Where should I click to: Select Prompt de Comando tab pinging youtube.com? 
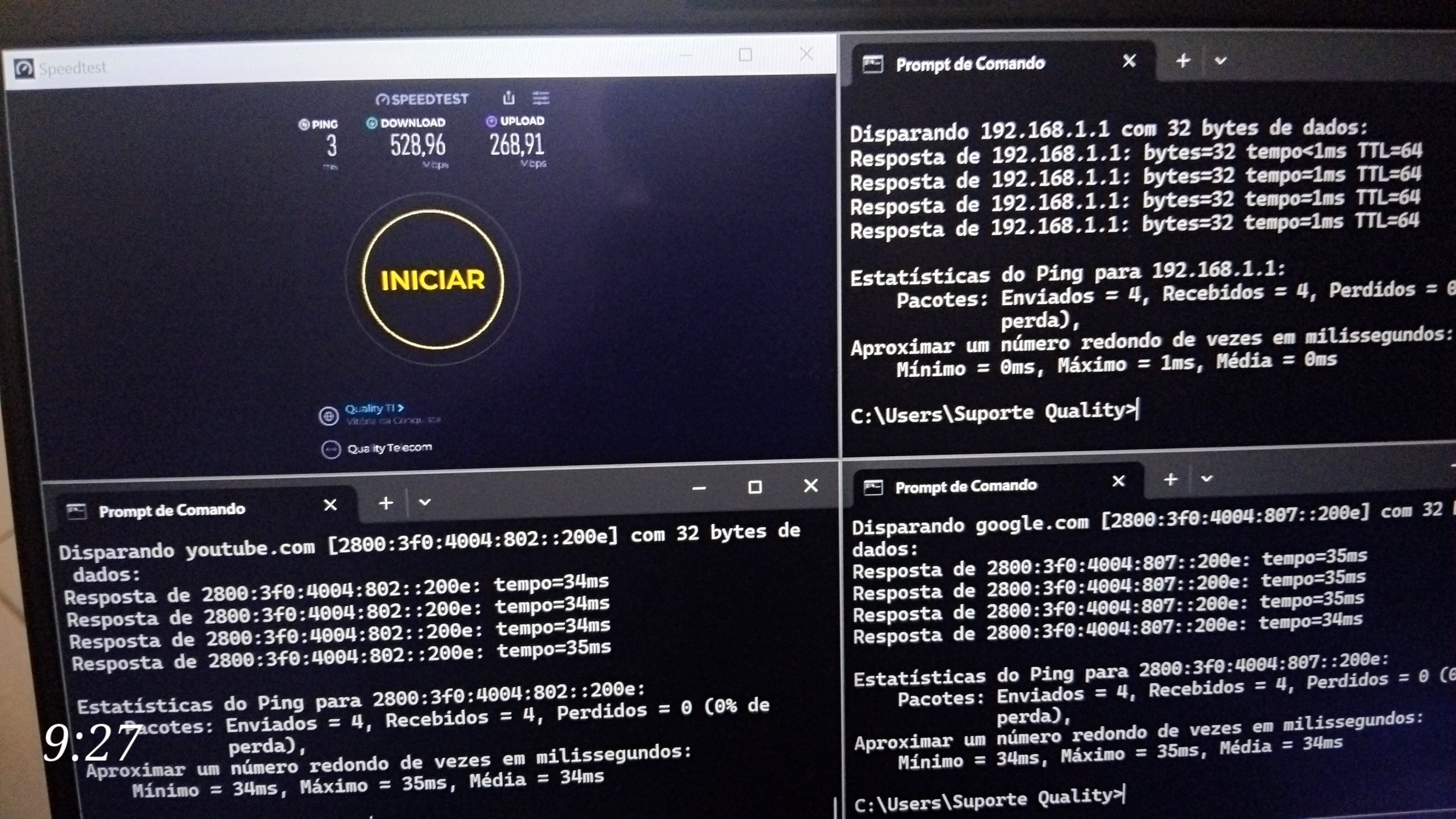172,510
